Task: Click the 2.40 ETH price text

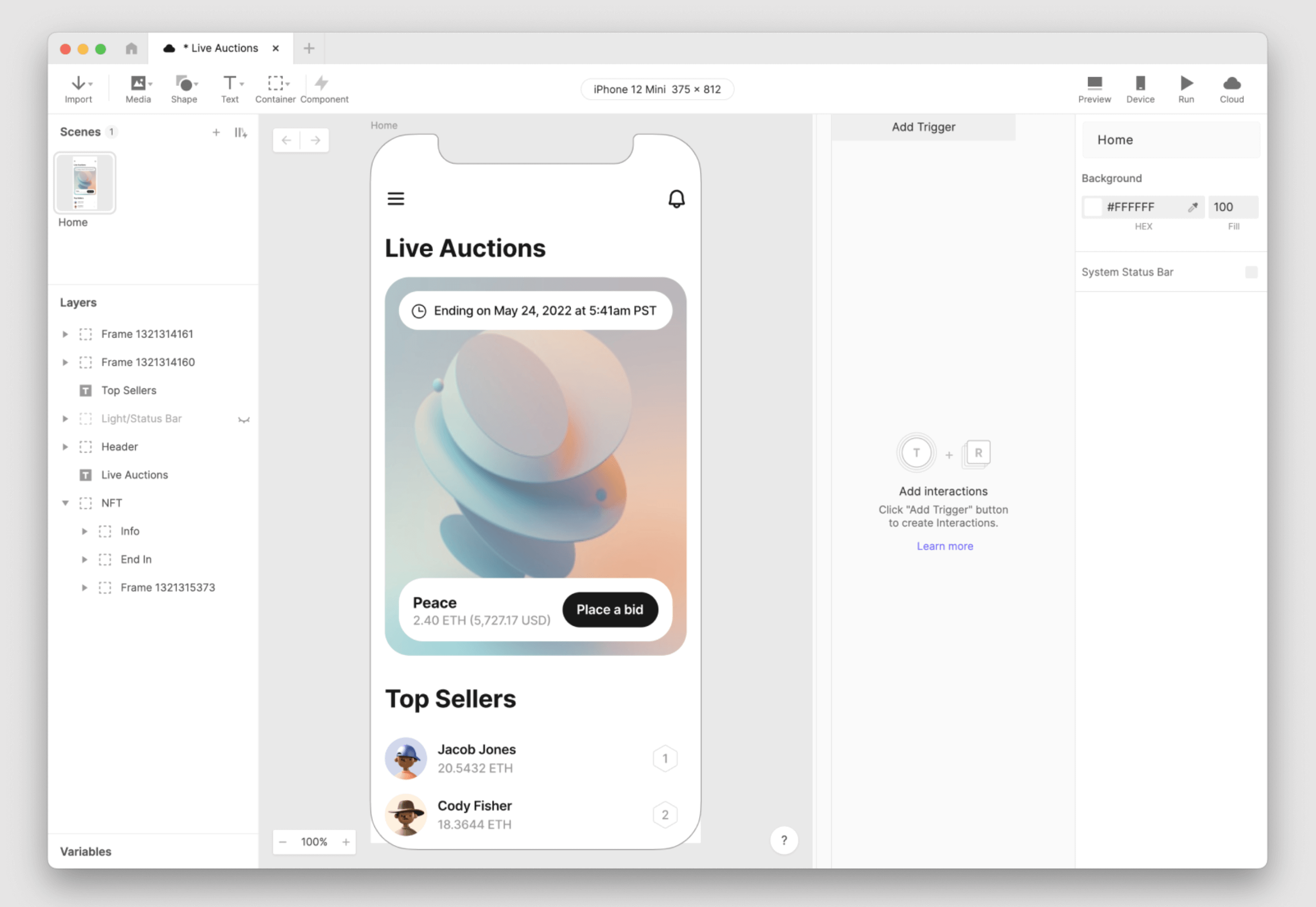Action: (482, 620)
